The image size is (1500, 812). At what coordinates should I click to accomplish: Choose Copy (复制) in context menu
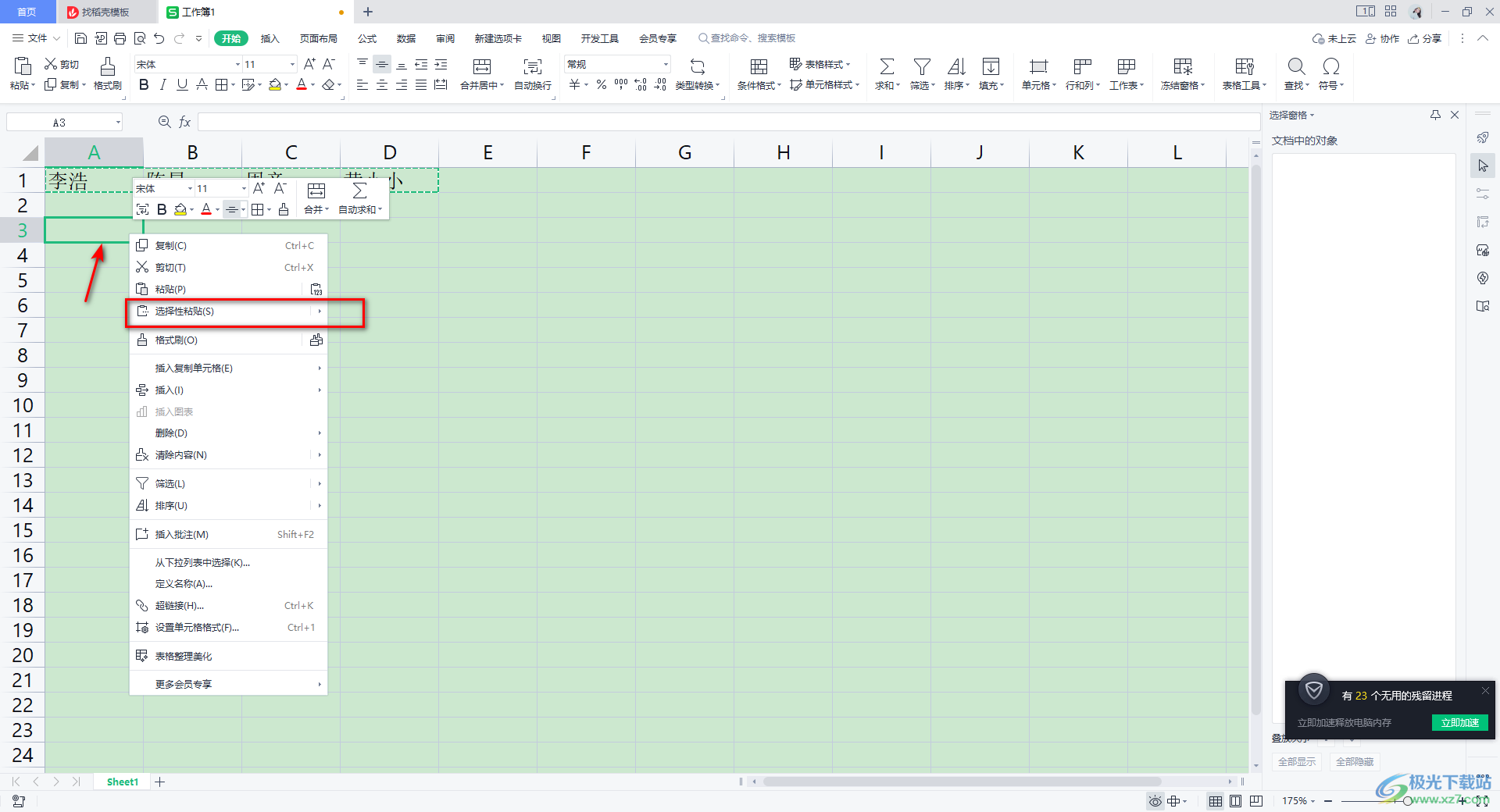click(x=228, y=245)
